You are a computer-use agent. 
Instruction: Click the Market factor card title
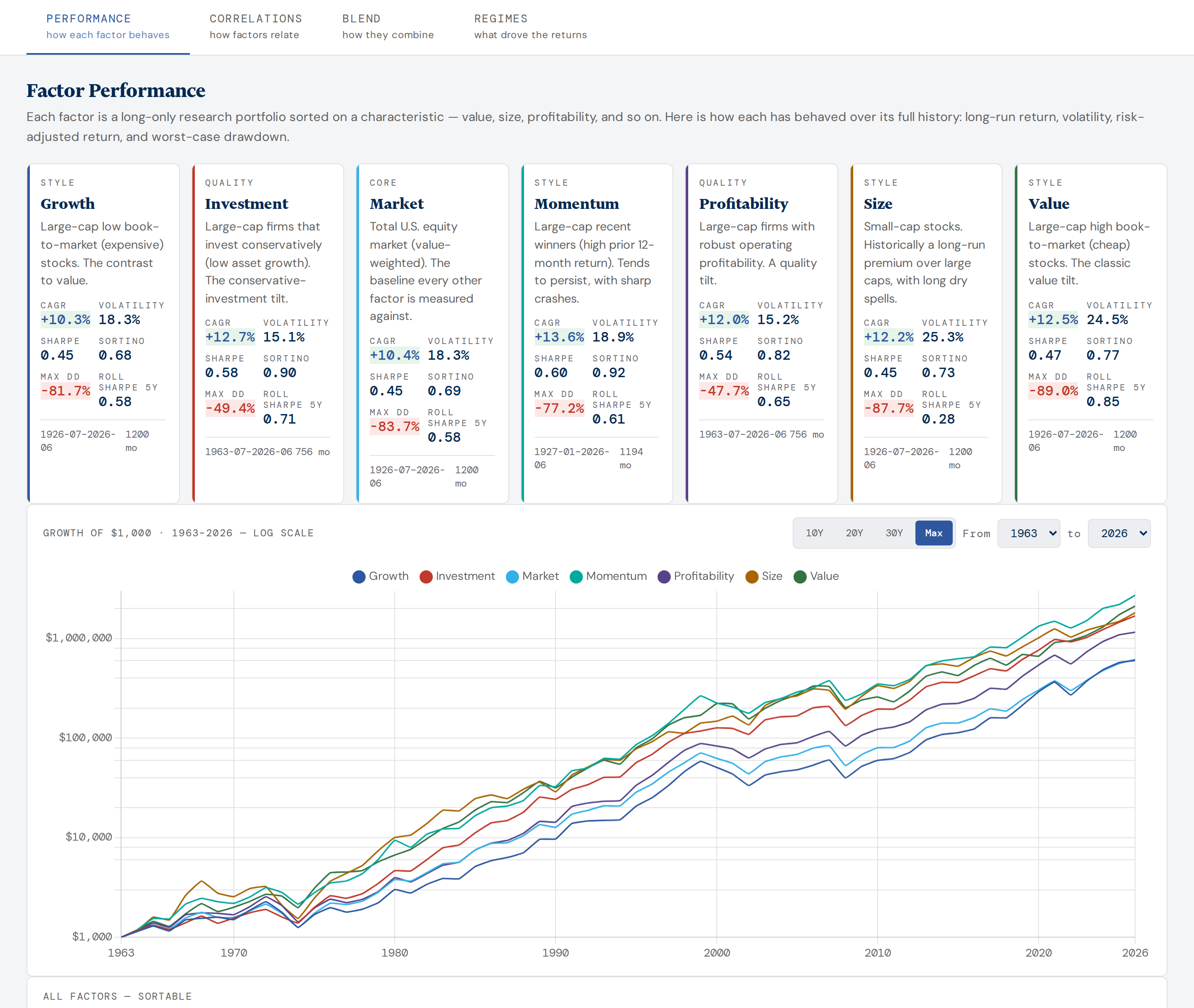(397, 204)
